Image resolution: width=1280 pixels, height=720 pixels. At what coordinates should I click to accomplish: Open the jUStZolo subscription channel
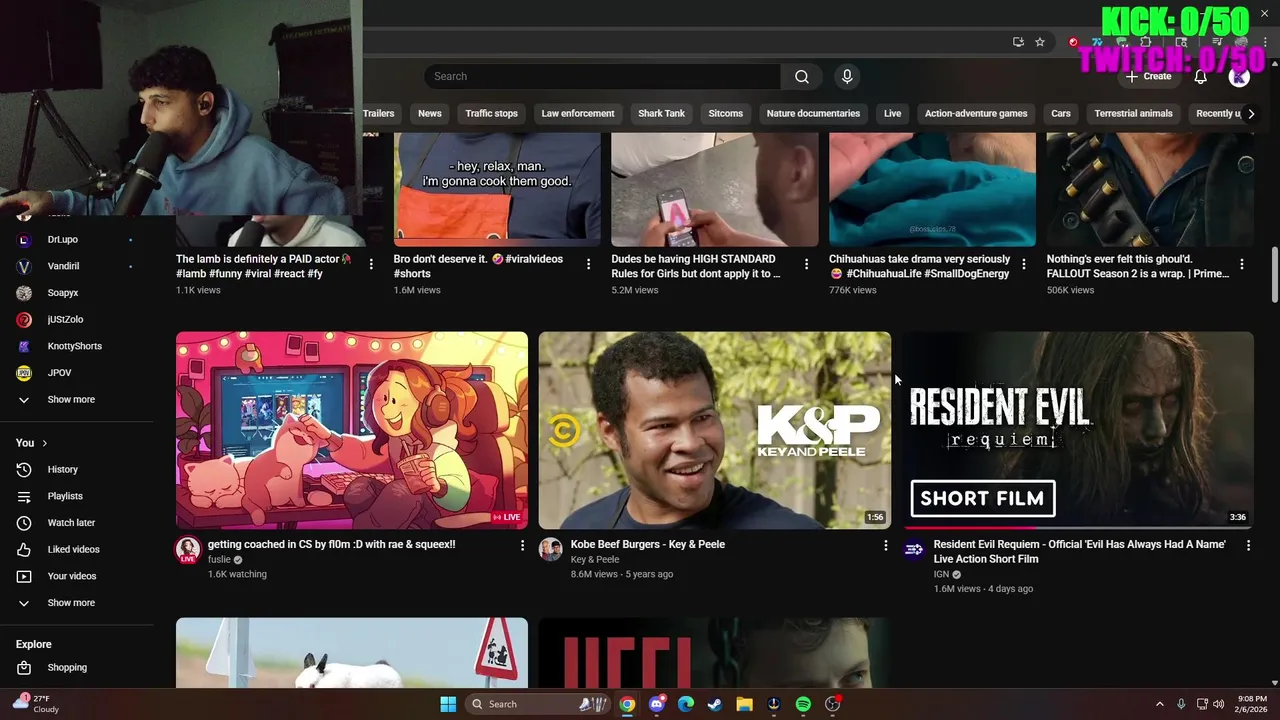point(65,320)
